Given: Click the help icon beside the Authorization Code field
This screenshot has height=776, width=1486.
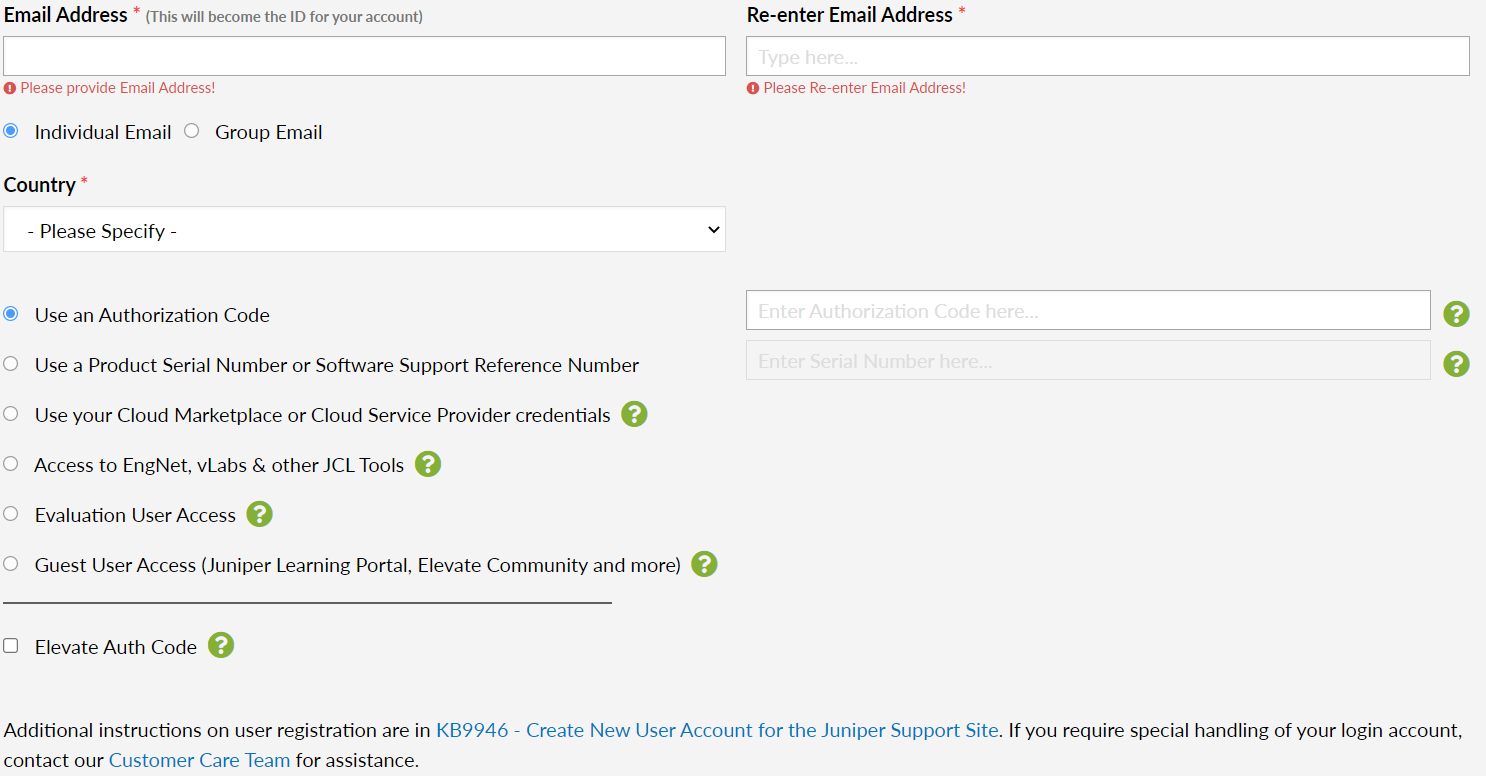Looking at the screenshot, I should tap(1456, 313).
